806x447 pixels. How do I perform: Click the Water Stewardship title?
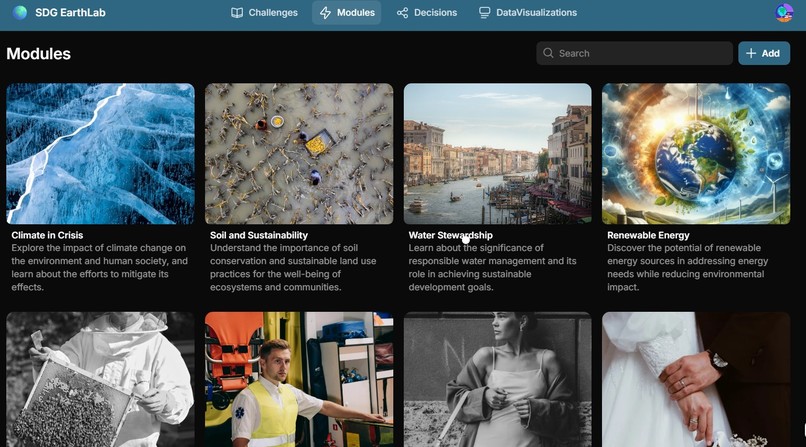(x=450, y=235)
